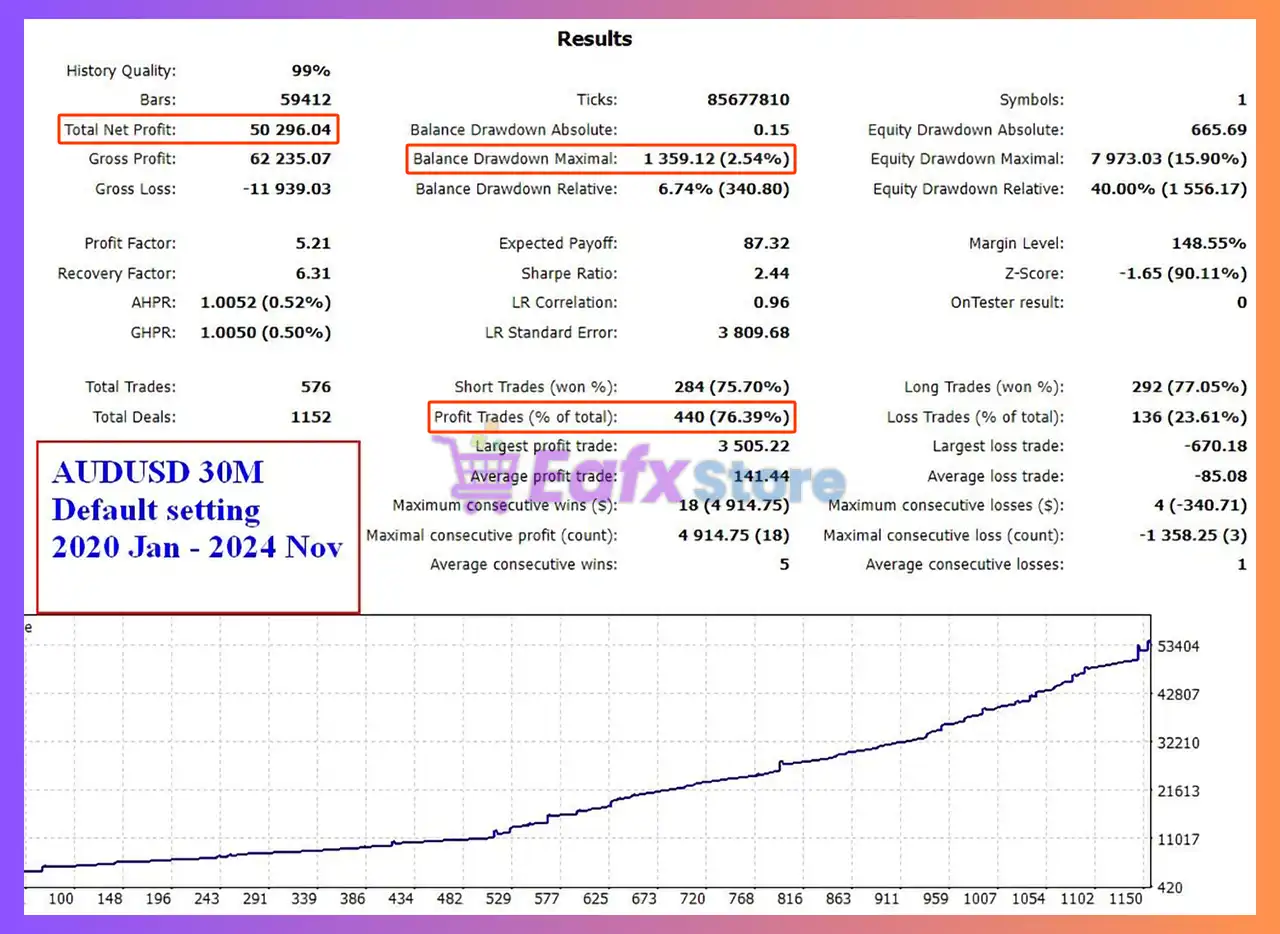Image resolution: width=1280 pixels, height=934 pixels.
Task: Click the 100 marker on the chart's horizontal axis
Action: pyautogui.click(x=61, y=899)
